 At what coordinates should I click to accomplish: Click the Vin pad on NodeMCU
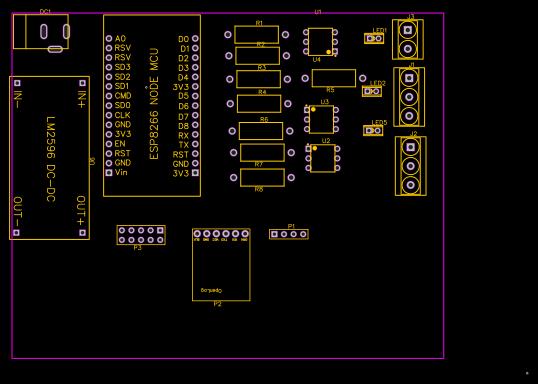tap(109, 173)
